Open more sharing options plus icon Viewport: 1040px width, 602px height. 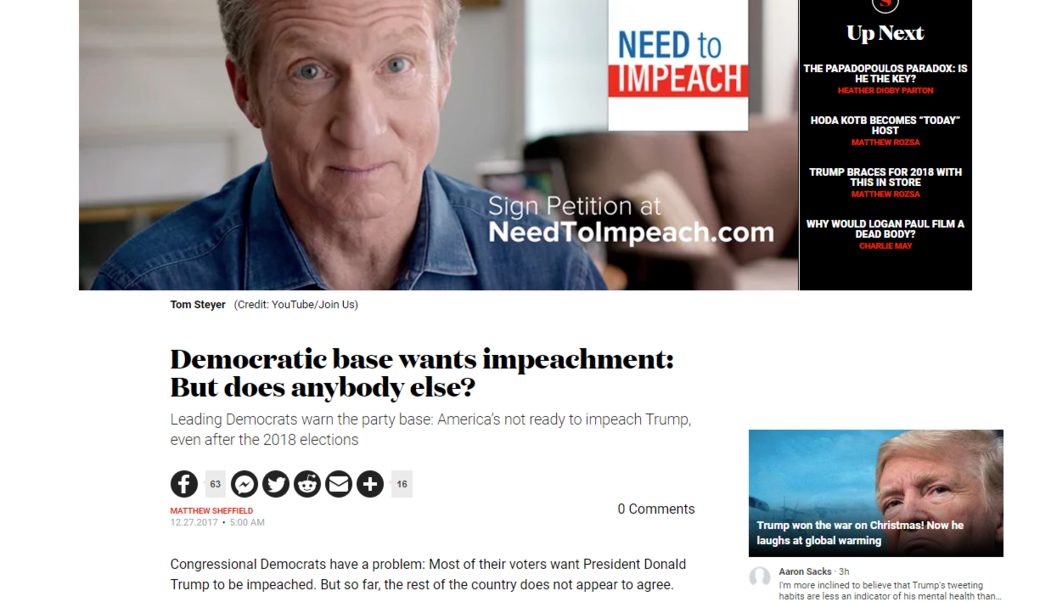coord(370,484)
